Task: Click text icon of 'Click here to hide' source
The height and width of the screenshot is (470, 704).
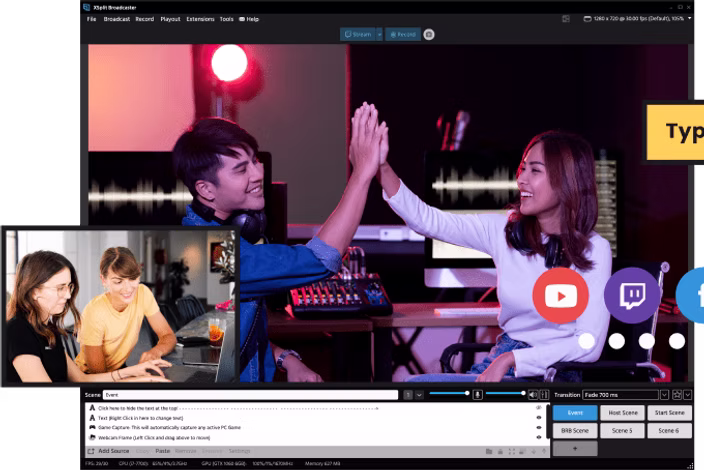Action: (92, 408)
